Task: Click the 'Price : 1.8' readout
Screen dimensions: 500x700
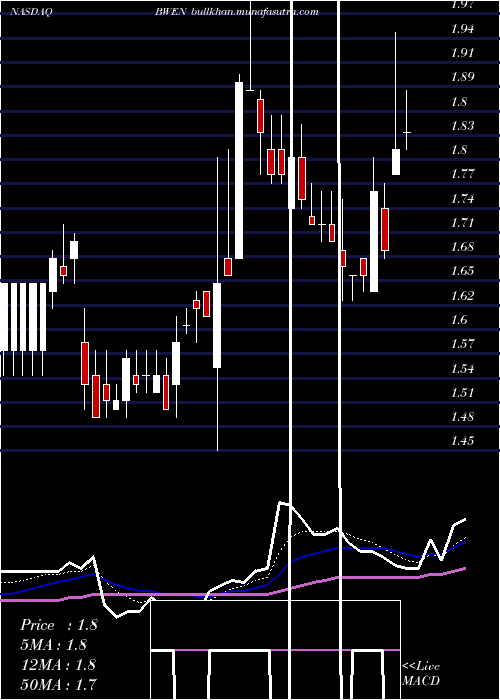Action: 59,625
